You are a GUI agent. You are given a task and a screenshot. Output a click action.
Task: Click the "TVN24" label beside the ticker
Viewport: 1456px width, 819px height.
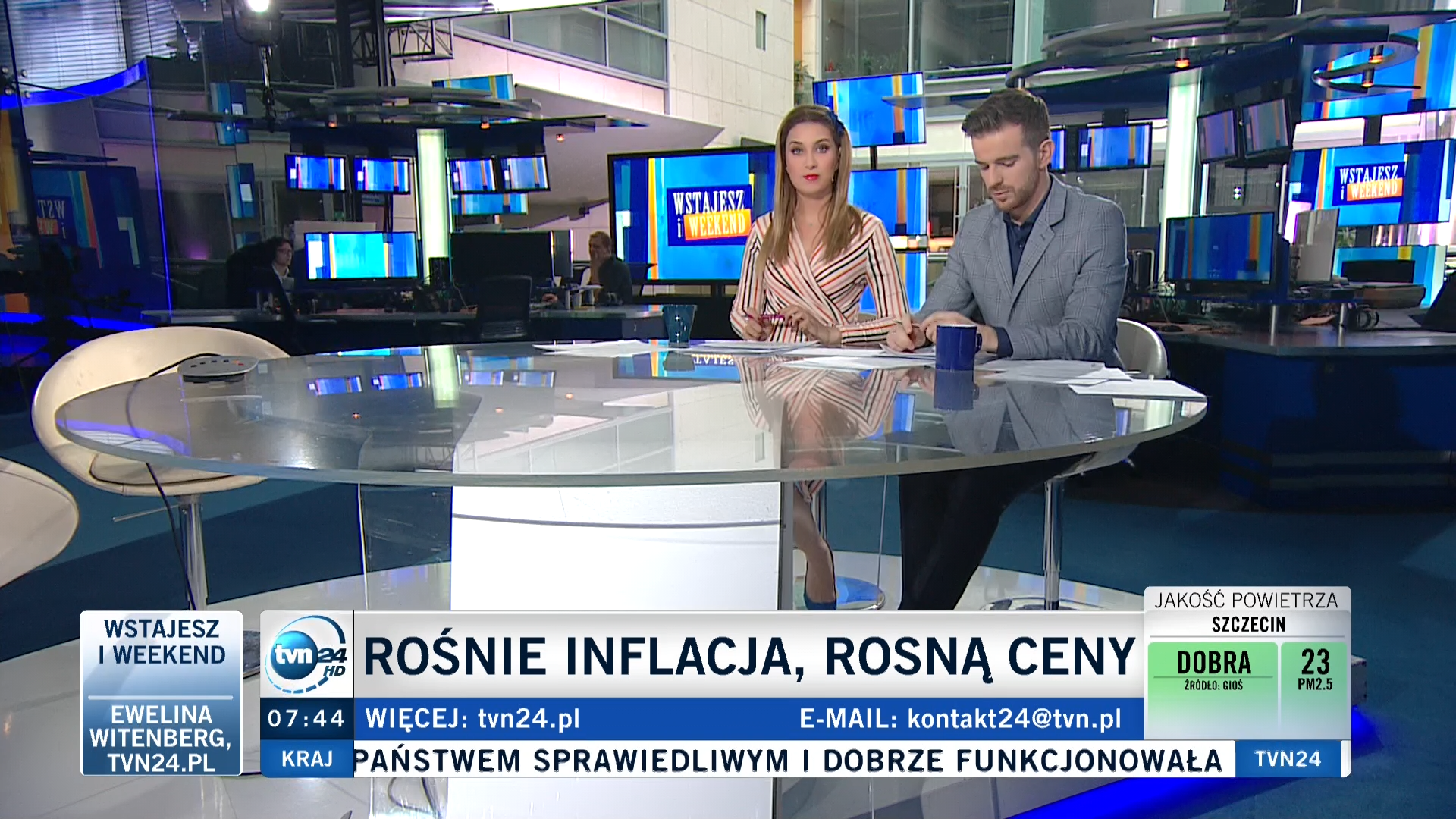[x=1288, y=759]
